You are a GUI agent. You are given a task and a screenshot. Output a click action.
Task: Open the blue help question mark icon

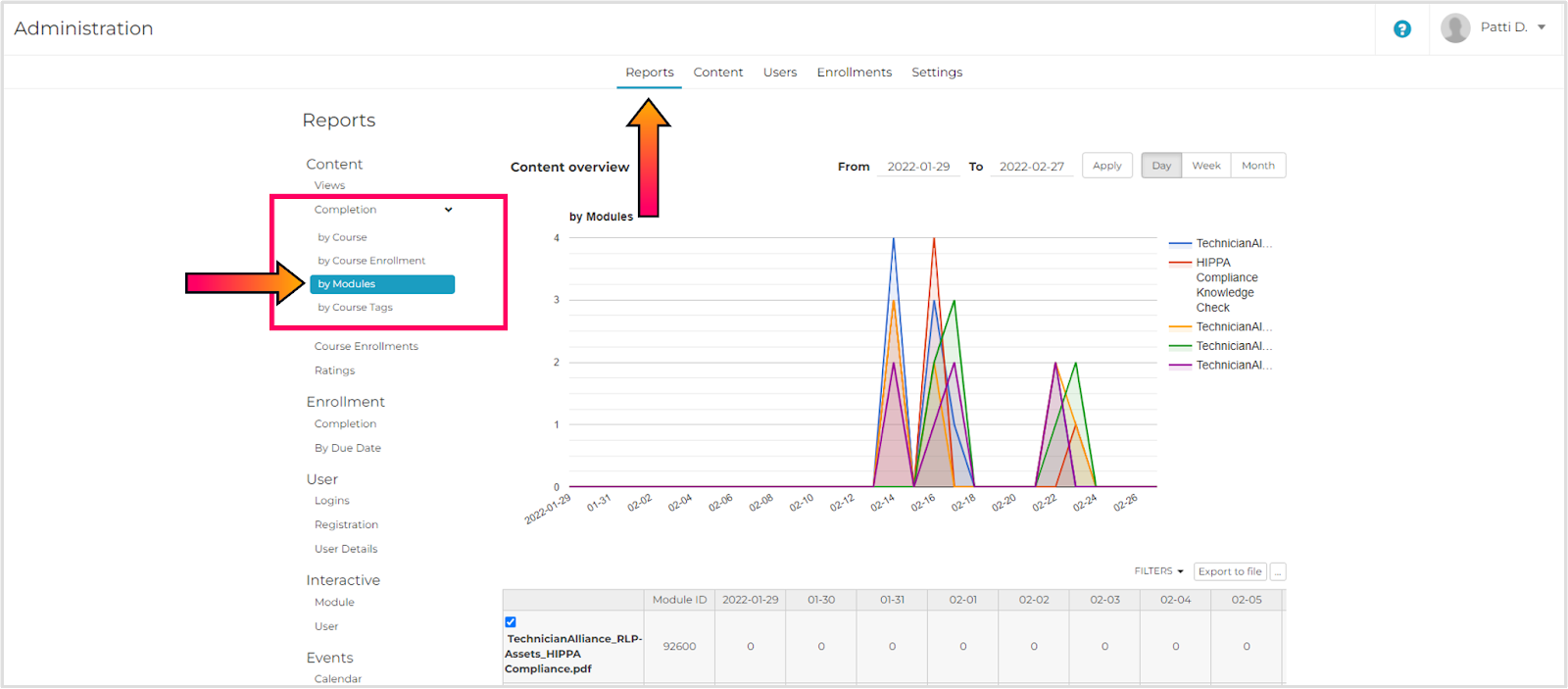point(1402,29)
